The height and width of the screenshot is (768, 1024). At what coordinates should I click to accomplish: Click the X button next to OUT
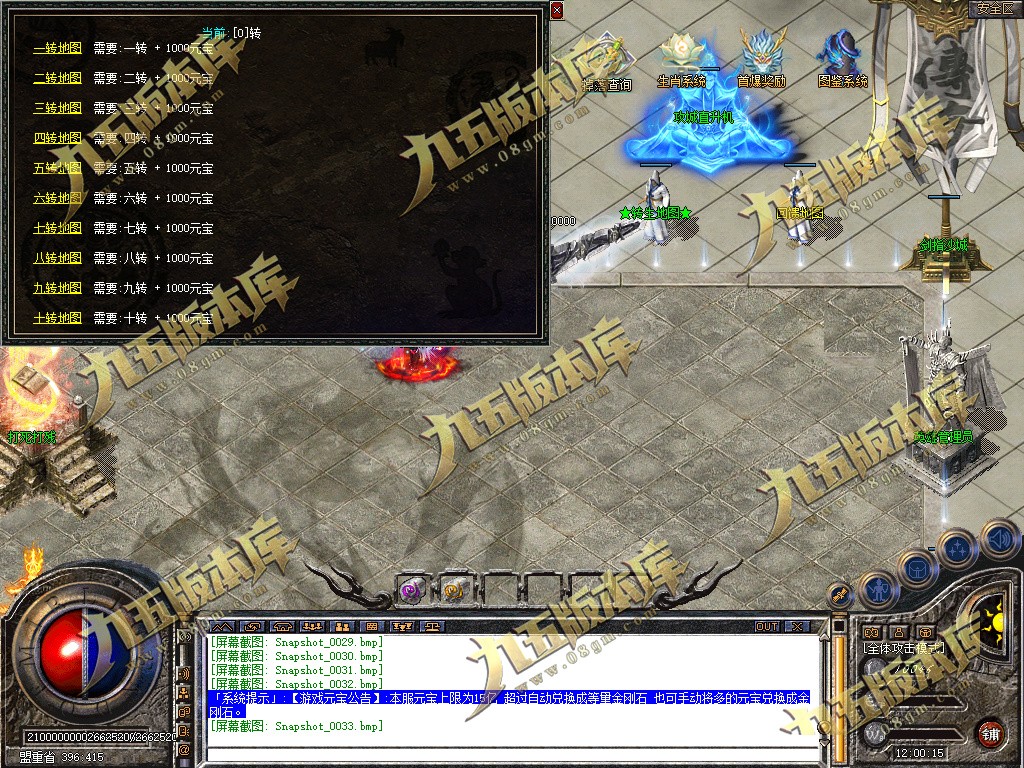point(797,626)
